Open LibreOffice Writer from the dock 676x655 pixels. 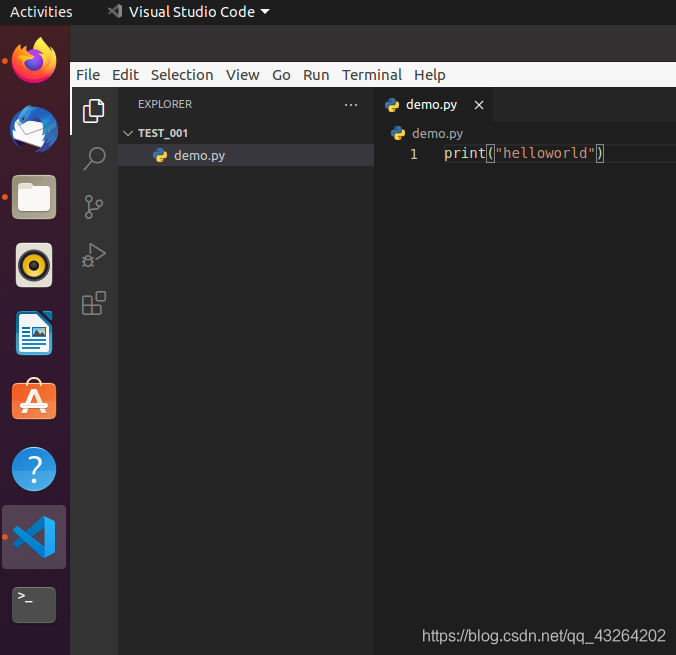coord(34,333)
